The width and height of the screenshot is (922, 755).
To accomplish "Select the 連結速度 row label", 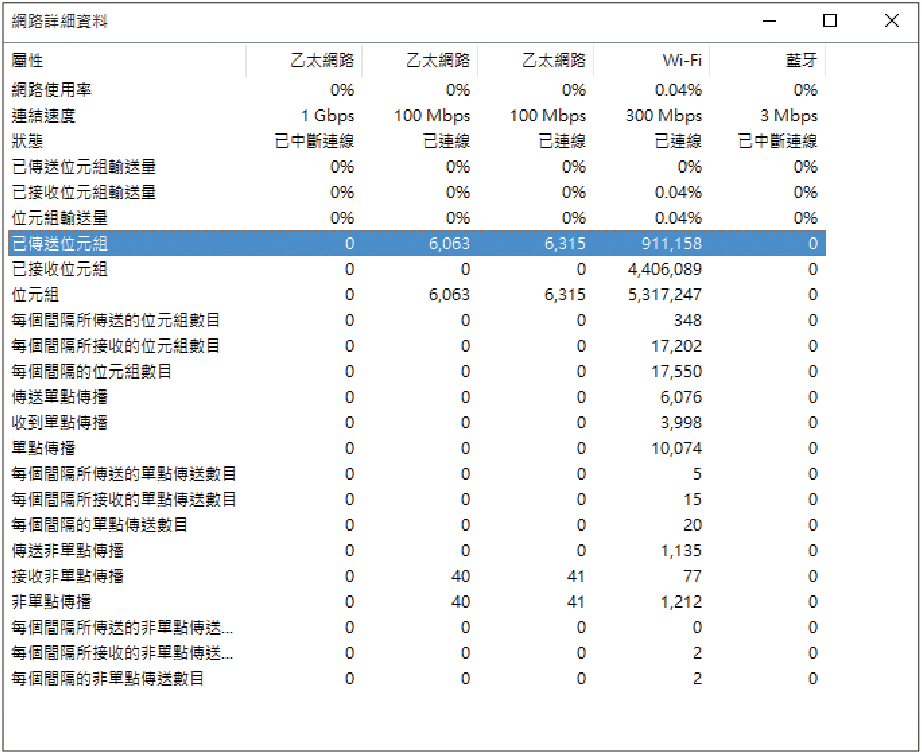I will [x=44, y=115].
